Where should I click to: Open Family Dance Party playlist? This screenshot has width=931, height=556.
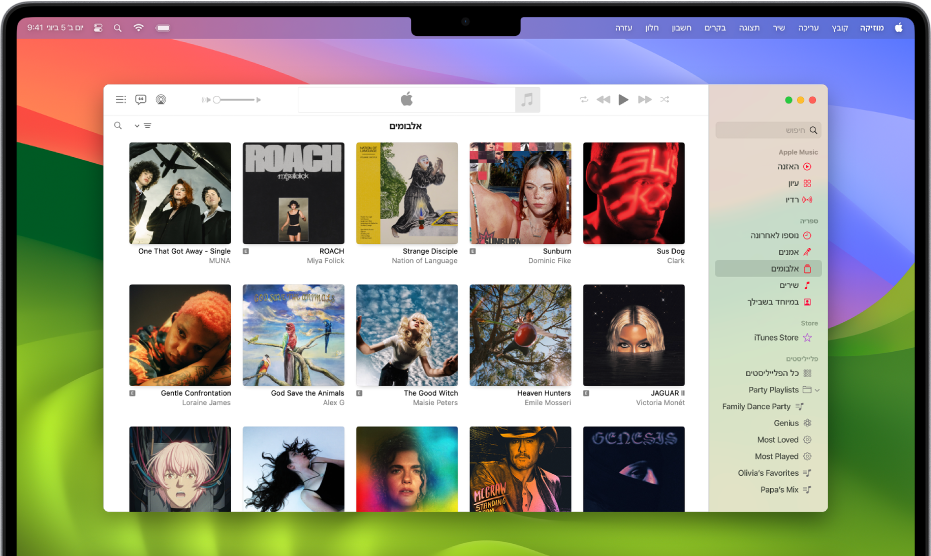click(x=763, y=407)
